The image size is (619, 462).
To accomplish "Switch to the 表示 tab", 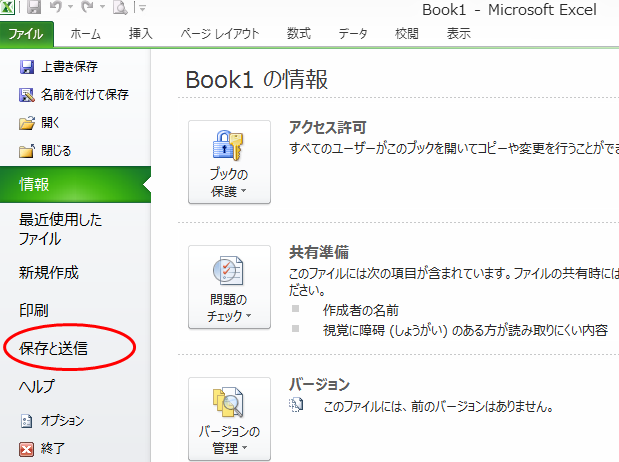I will click(x=459, y=34).
